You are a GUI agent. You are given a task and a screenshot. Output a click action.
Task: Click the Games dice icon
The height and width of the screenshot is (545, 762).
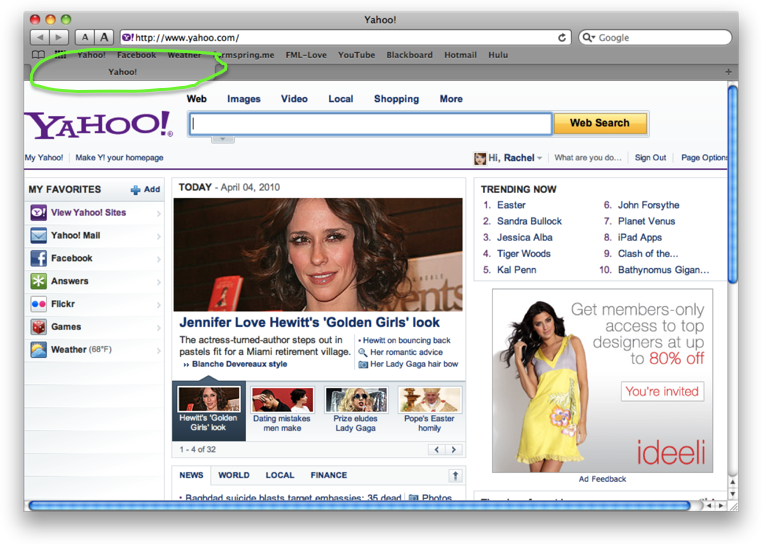pyautogui.click(x=38, y=327)
